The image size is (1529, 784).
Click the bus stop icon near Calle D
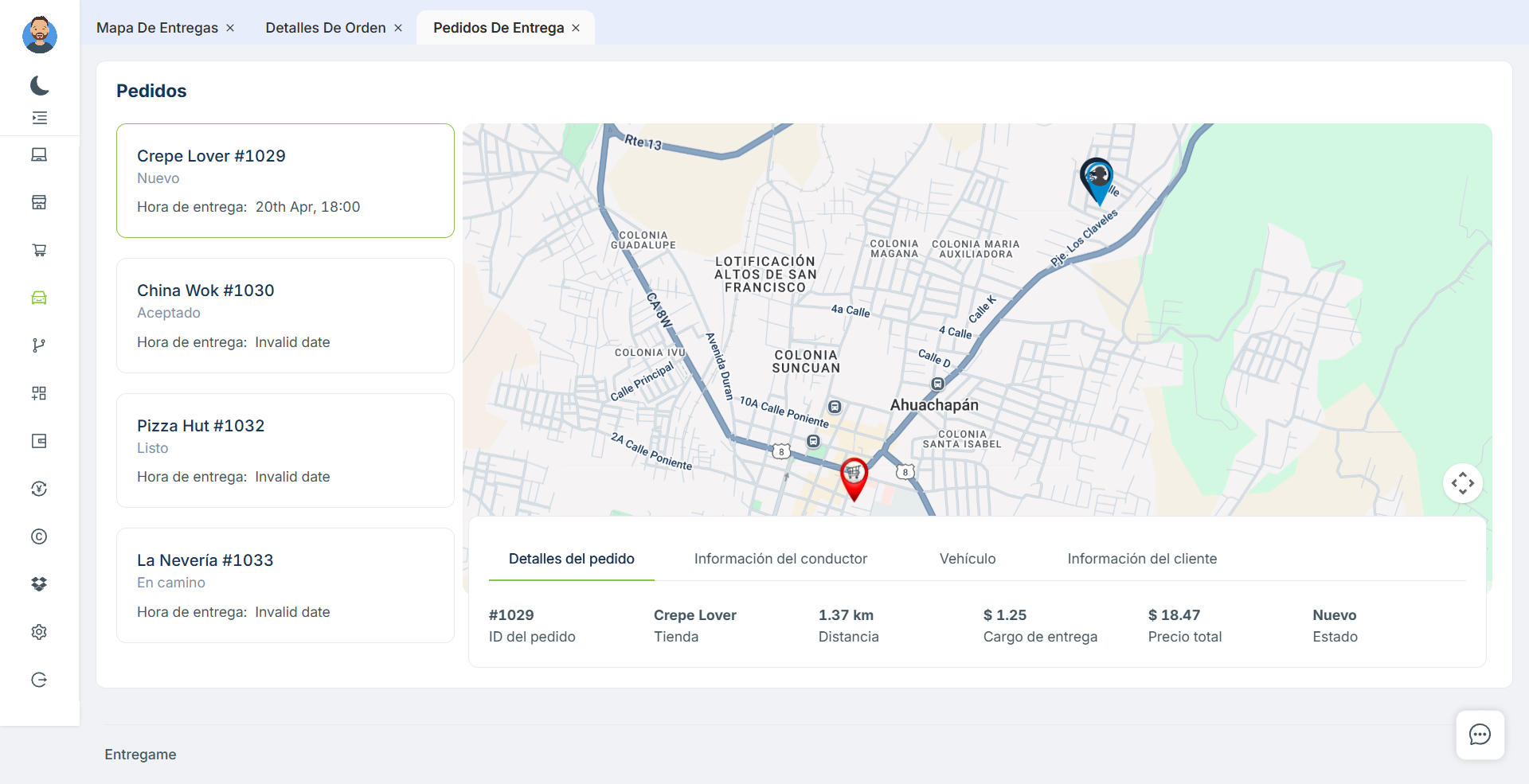tap(938, 384)
